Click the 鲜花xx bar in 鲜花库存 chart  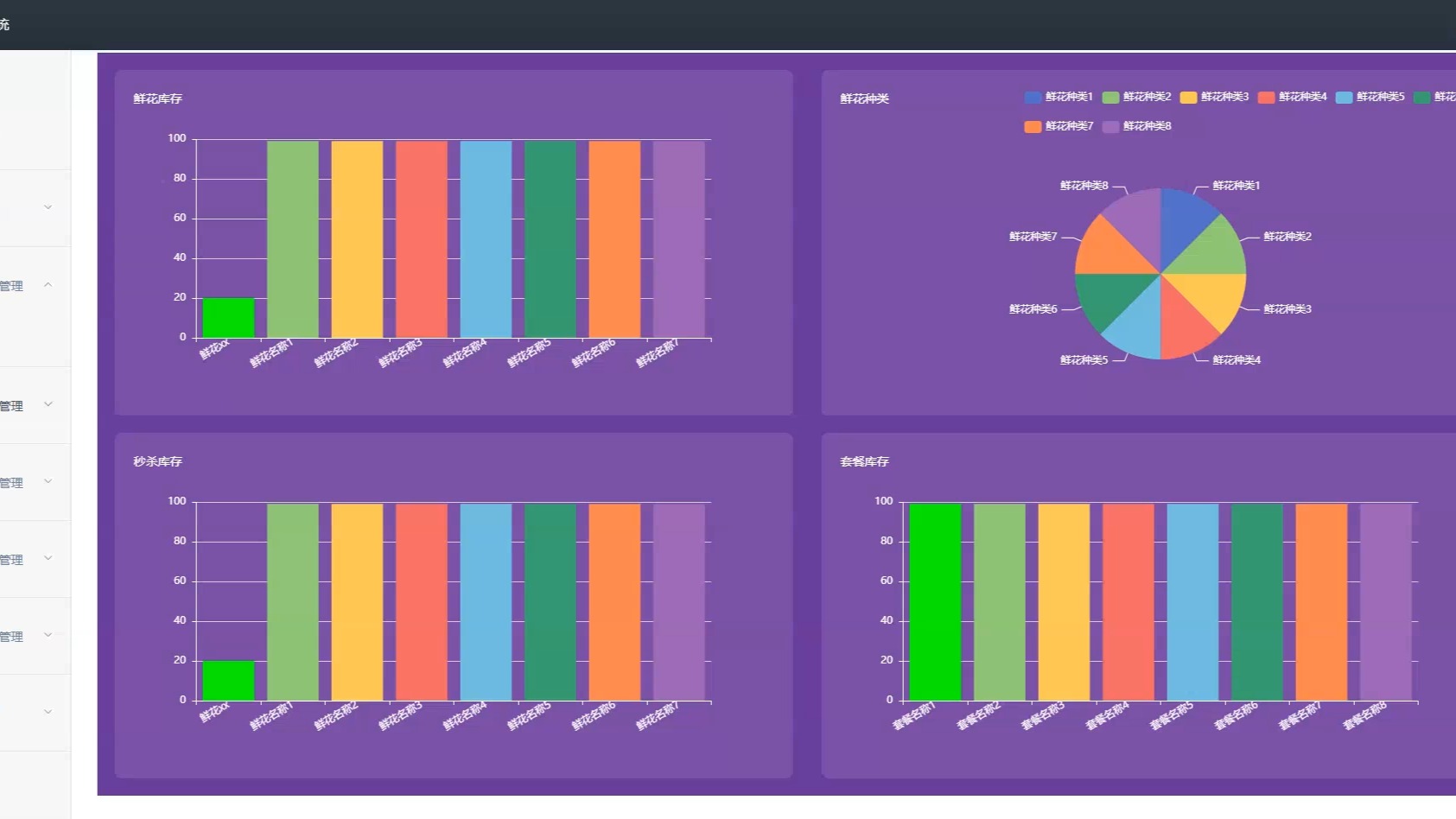tap(228, 318)
